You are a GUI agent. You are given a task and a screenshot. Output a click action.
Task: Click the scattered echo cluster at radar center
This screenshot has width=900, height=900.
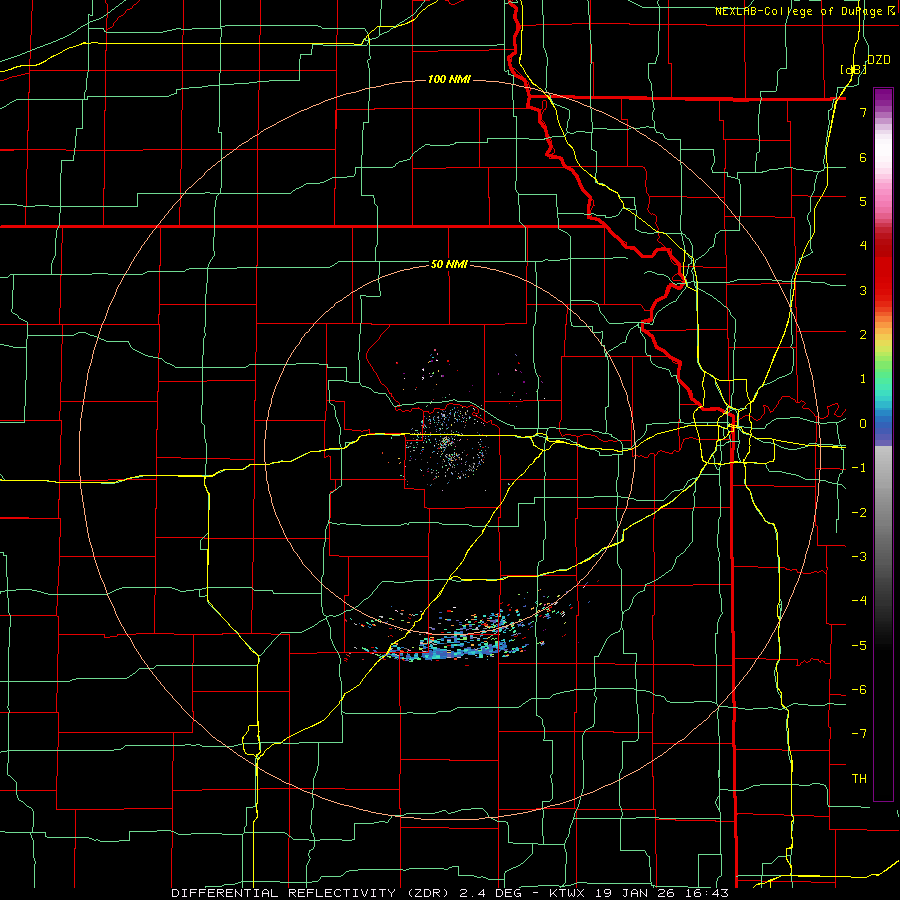(448, 445)
